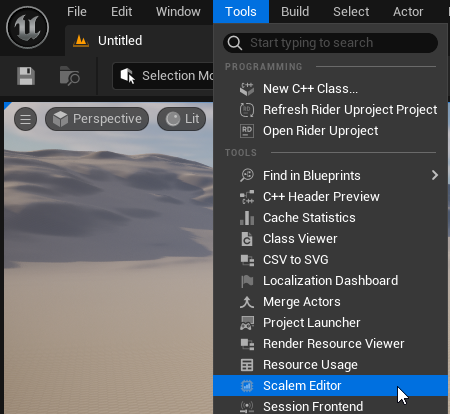Click the New C++ Class icon
Image resolution: width=450 pixels, height=414 pixels.
pyautogui.click(x=247, y=89)
